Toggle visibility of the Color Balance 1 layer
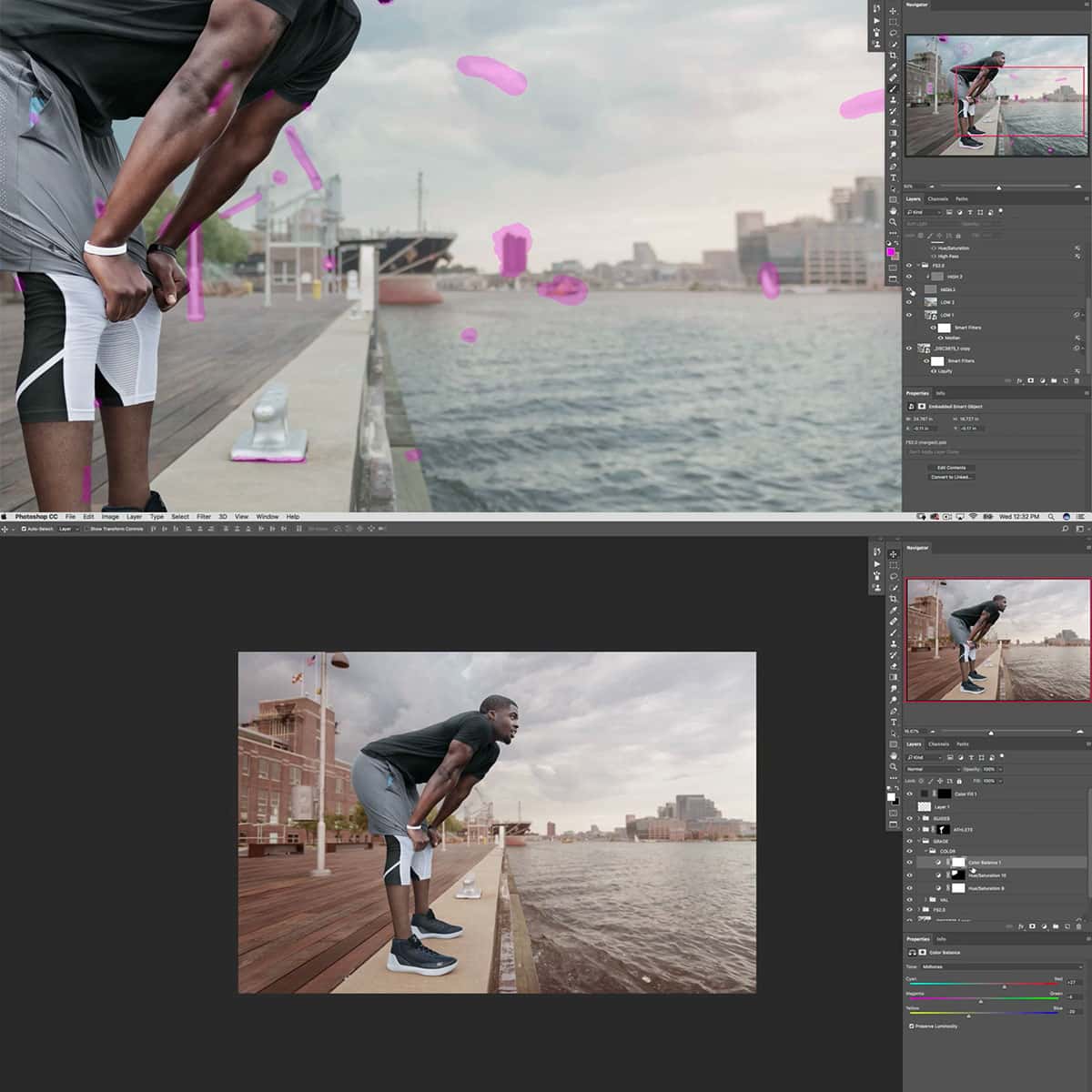The image size is (1092, 1092). tap(909, 863)
